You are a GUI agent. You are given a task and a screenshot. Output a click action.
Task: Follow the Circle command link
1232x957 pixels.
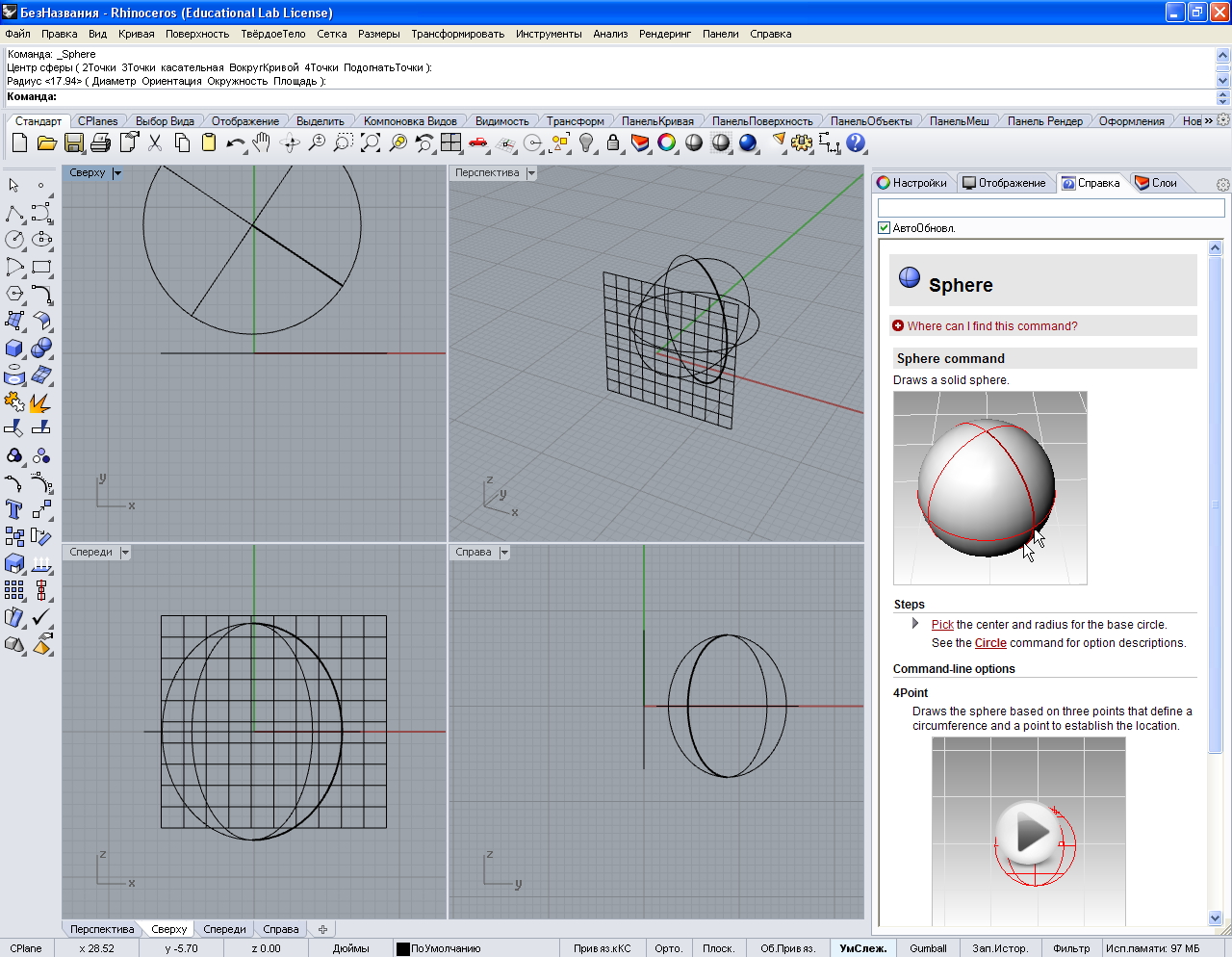[x=990, y=643]
